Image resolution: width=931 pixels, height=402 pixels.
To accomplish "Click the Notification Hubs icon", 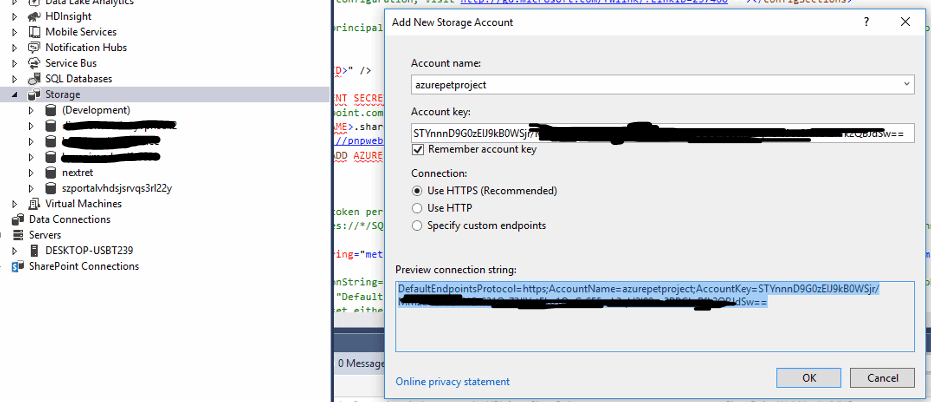I will tap(34, 48).
